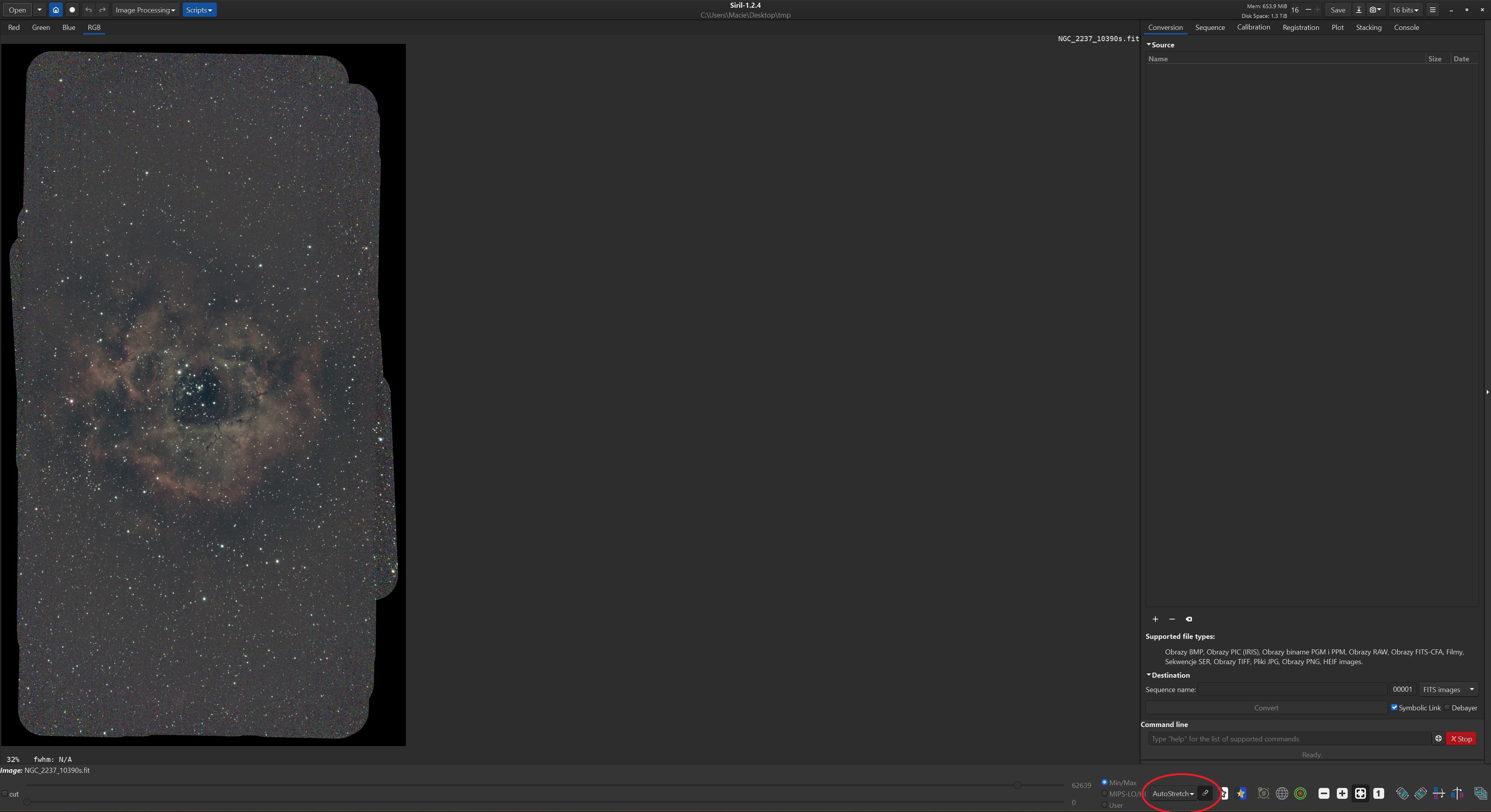Expand the Image Processing menu

click(145, 10)
